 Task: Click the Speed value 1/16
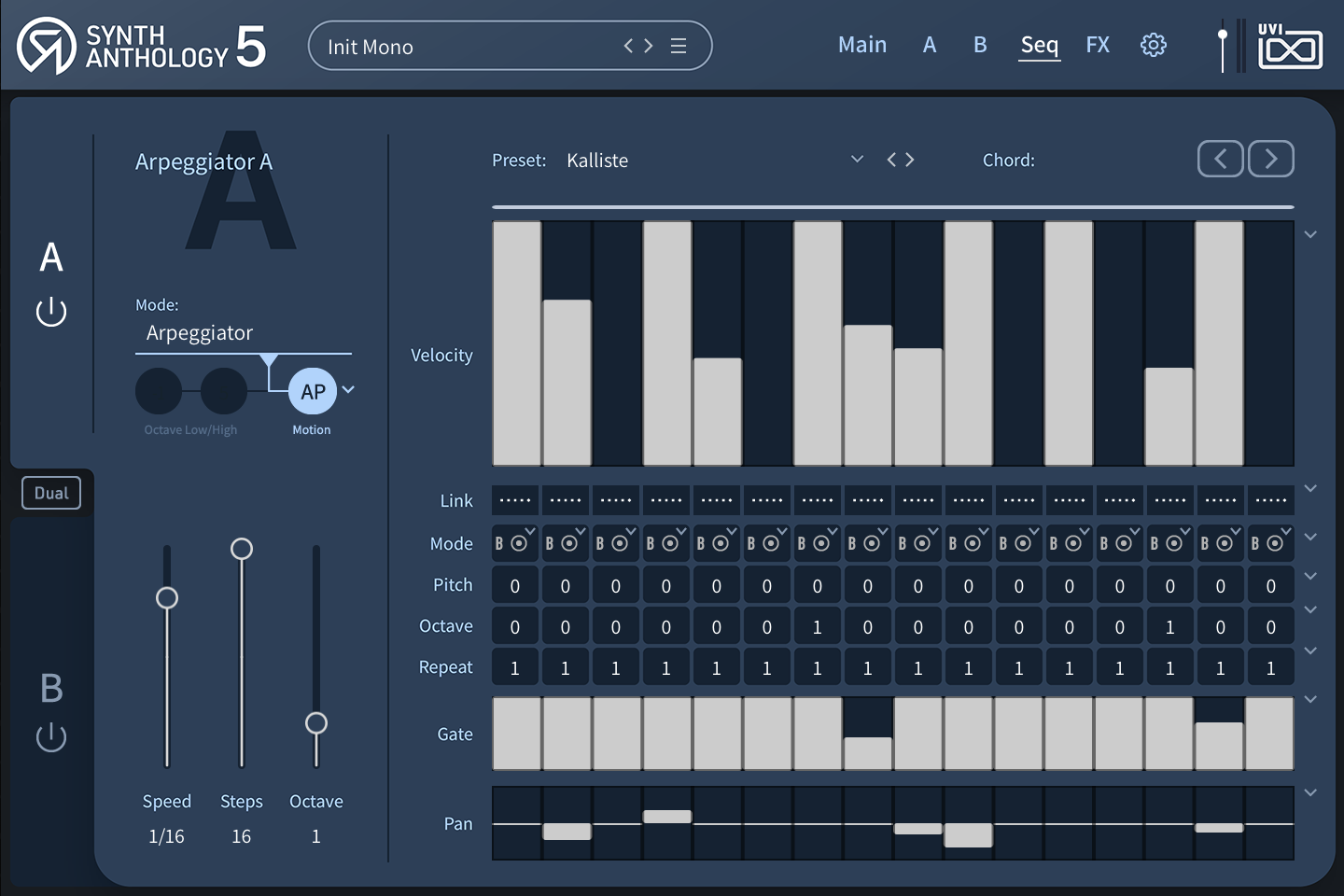(x=167, y=836)
